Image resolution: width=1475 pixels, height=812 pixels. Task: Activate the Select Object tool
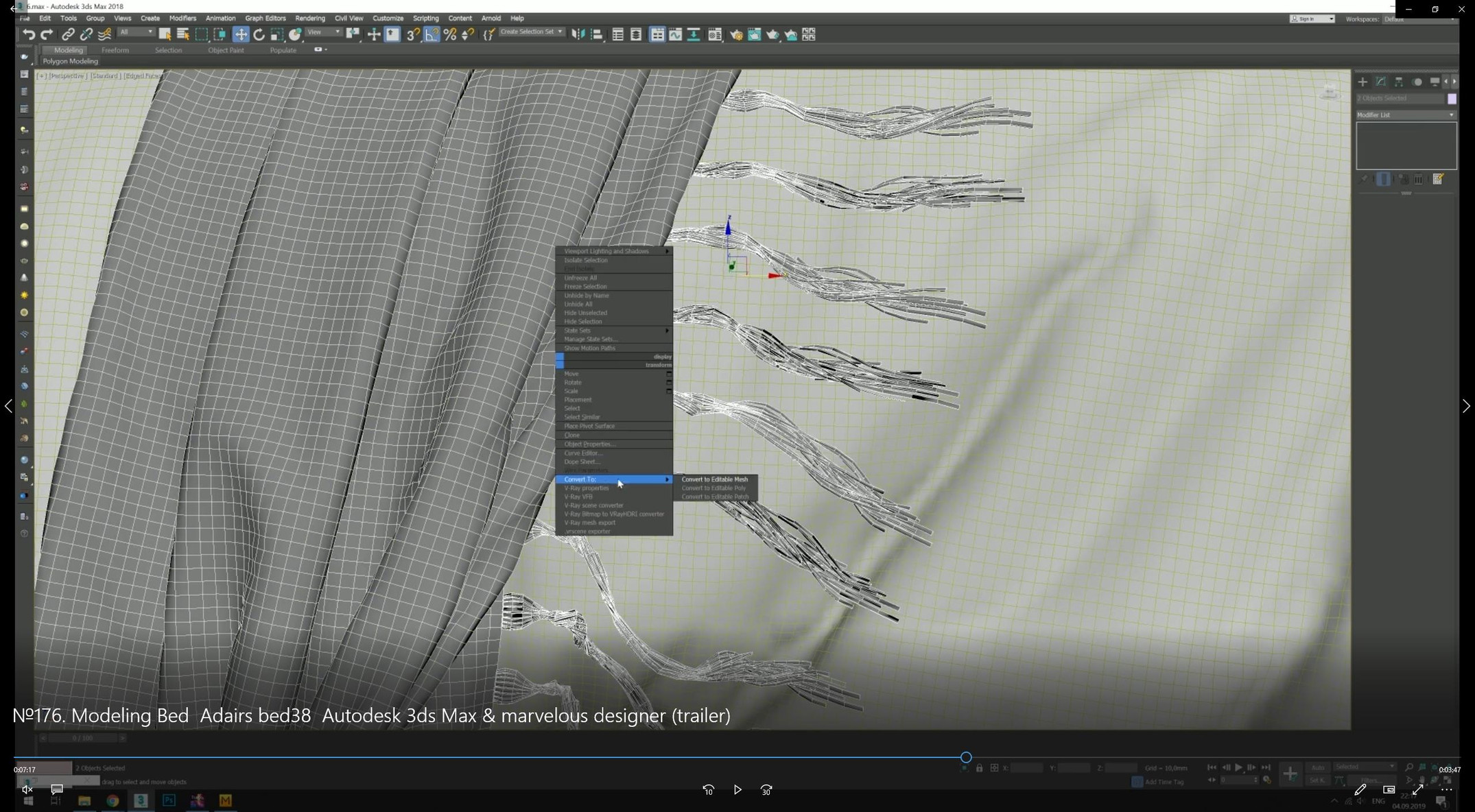point(165,34)
